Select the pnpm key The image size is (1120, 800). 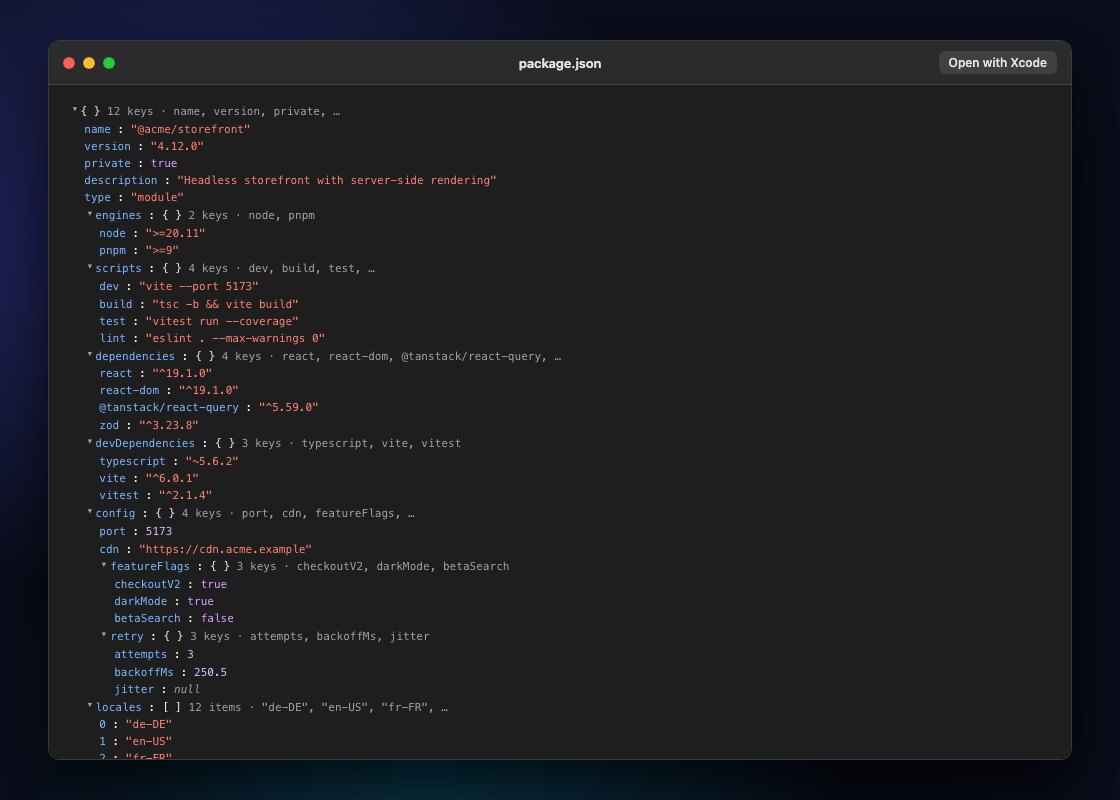click(x=113, y=251)
